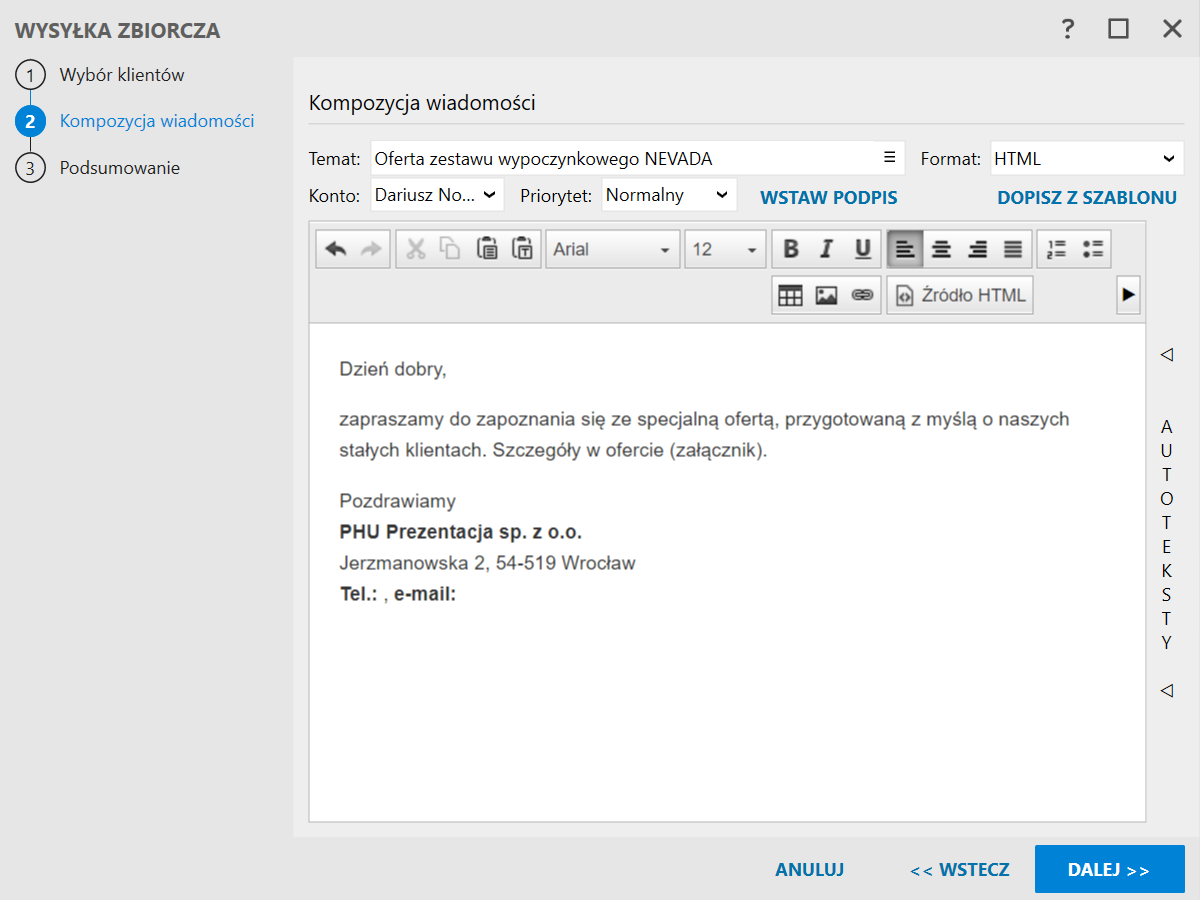Open the Priorytet Normalny dropdown
The height and width of the screenshot is (900, 1200).
click(669, 195)
